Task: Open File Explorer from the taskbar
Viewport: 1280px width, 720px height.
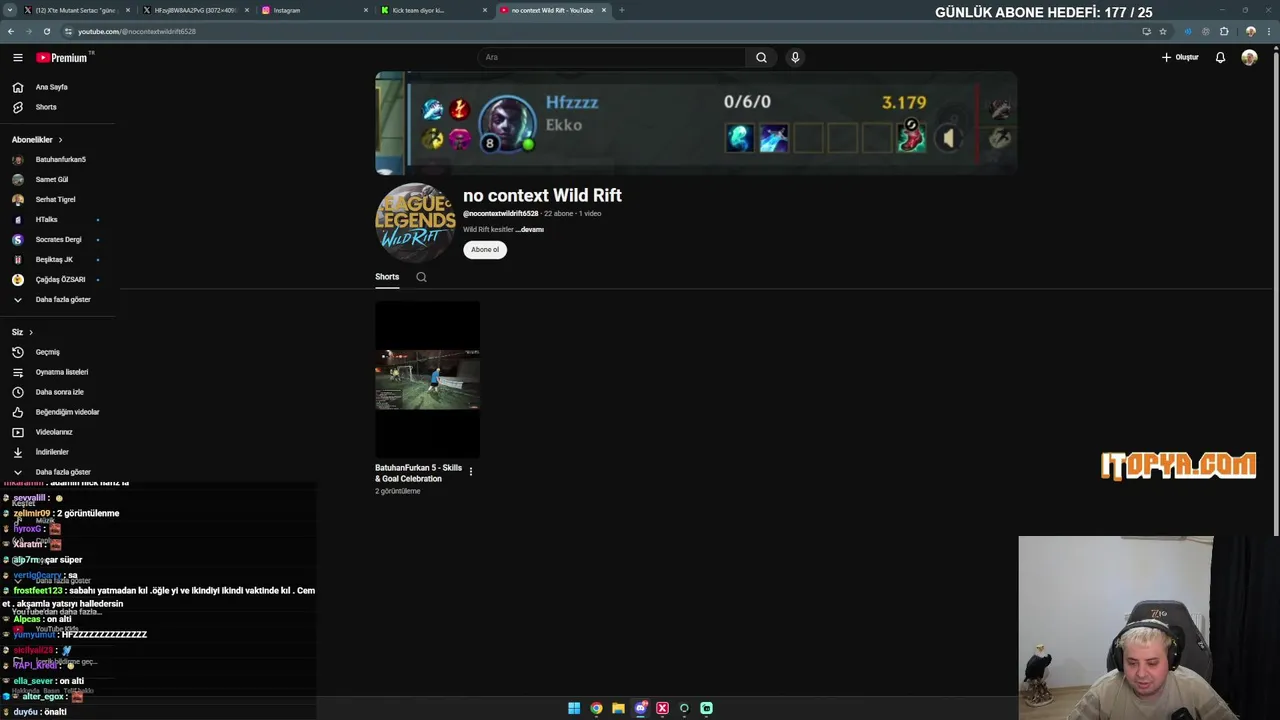Action: click(x=618, y=708)
